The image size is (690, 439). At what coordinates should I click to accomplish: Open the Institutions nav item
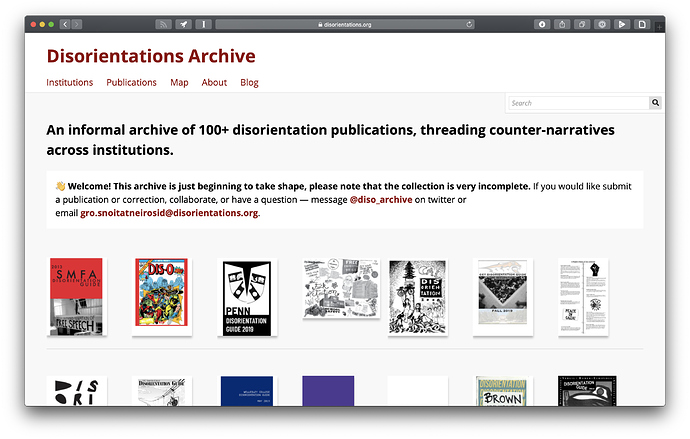(70, 82)
